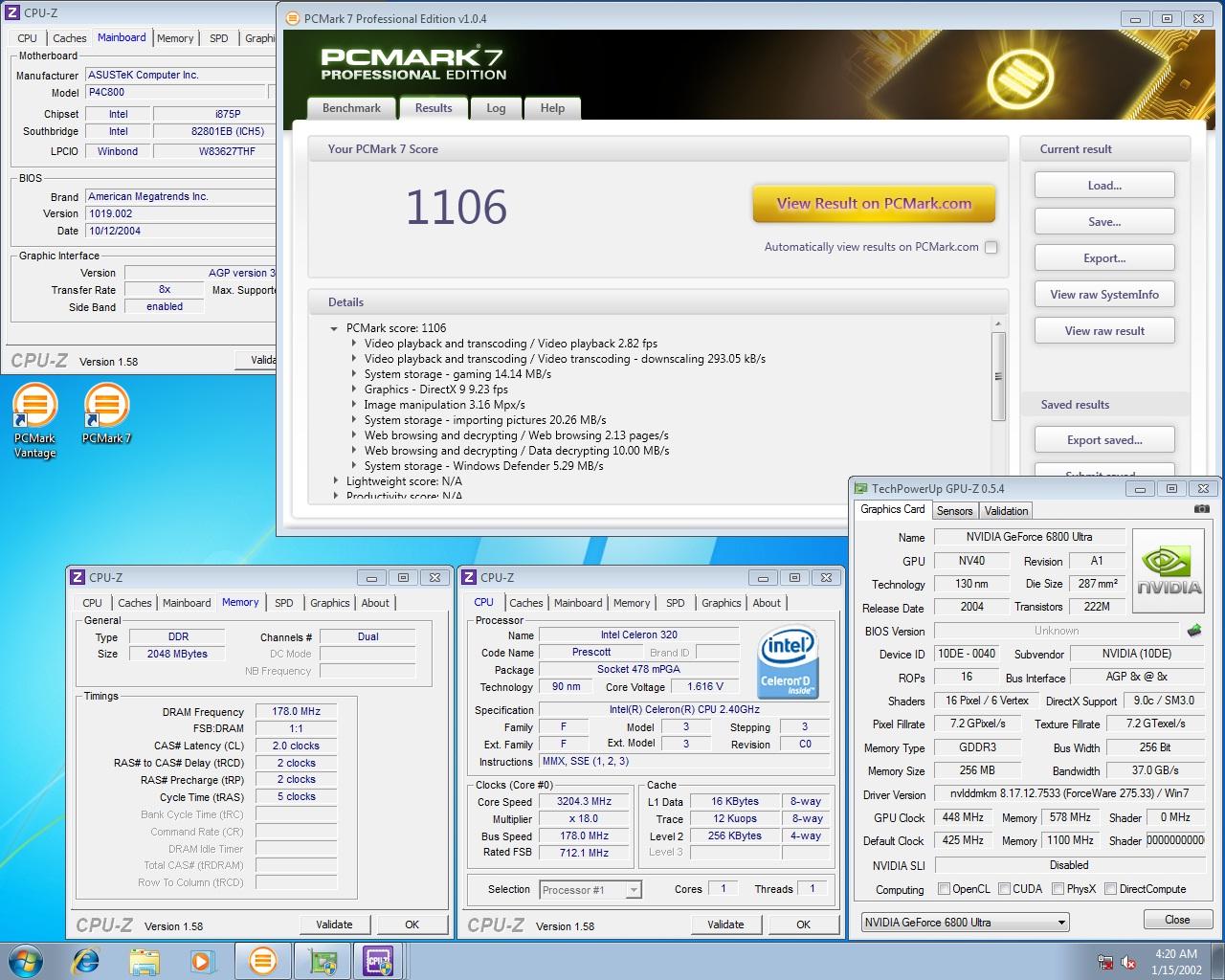Click View Result on PCMark.com button
This screenshot has width=1225, height=980.
874,203
